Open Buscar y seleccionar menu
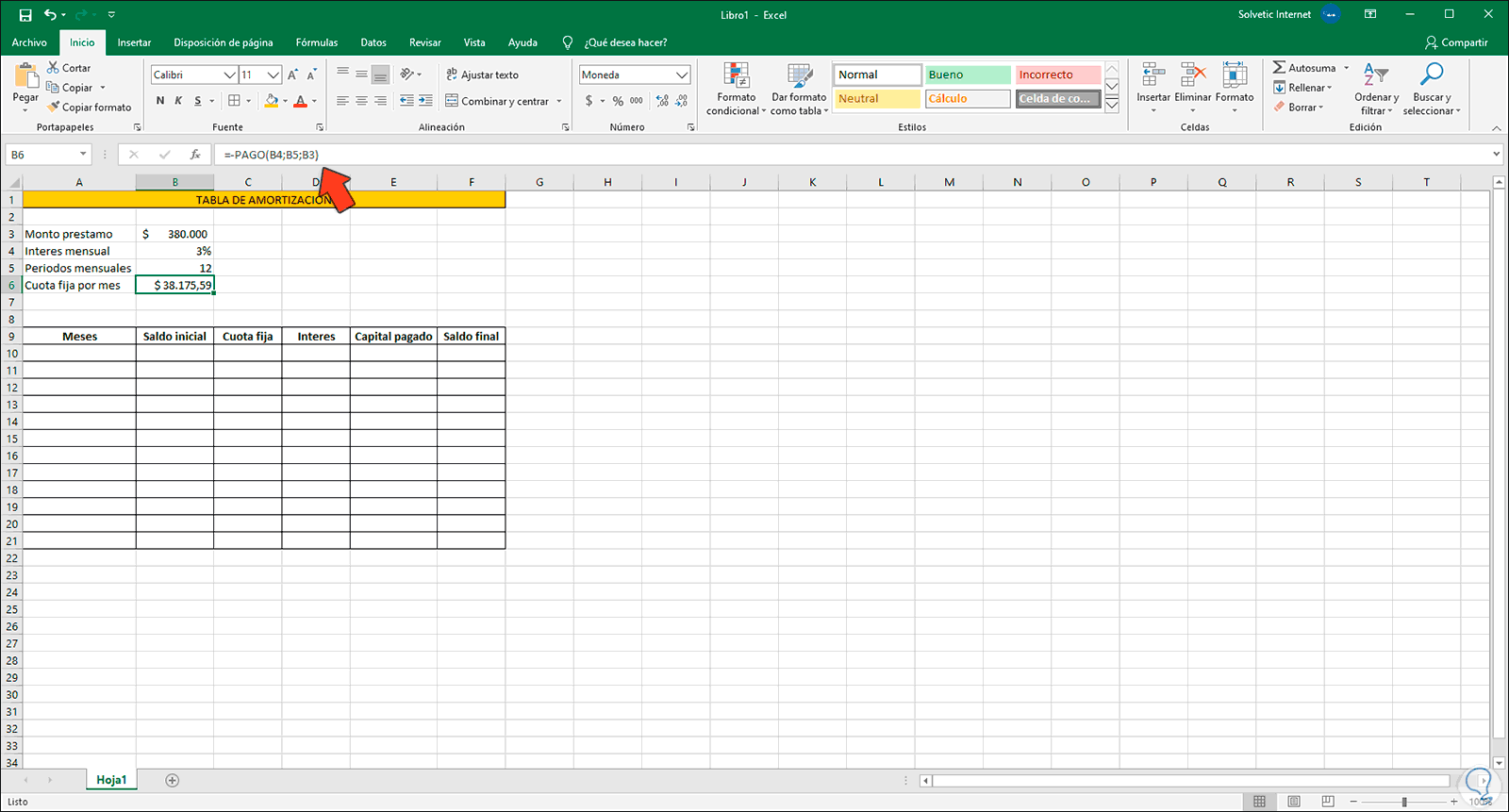Screen dimensions: 1509x812 1431,90
